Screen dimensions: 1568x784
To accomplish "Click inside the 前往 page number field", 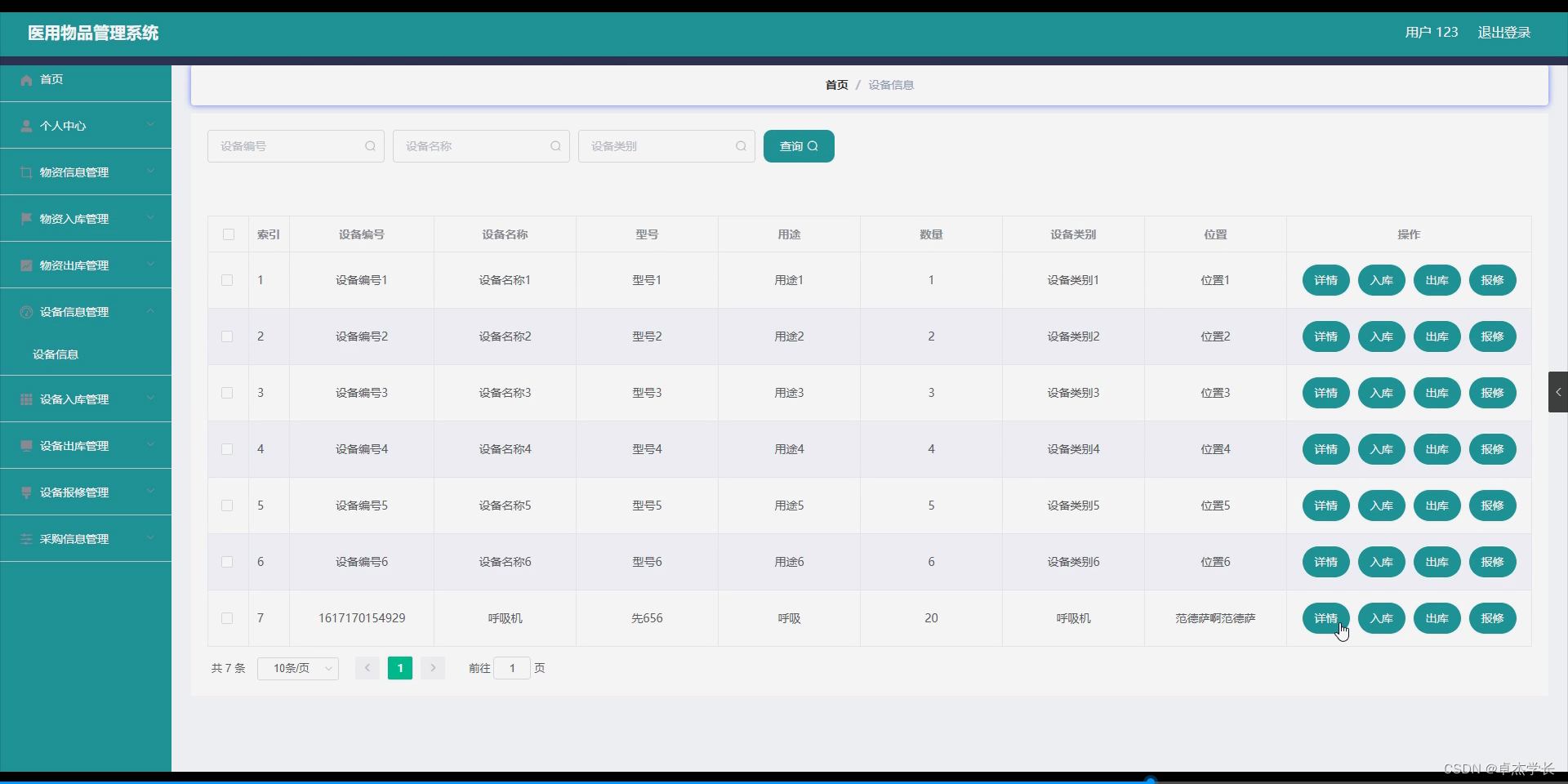I will click(x=512, y=668).
